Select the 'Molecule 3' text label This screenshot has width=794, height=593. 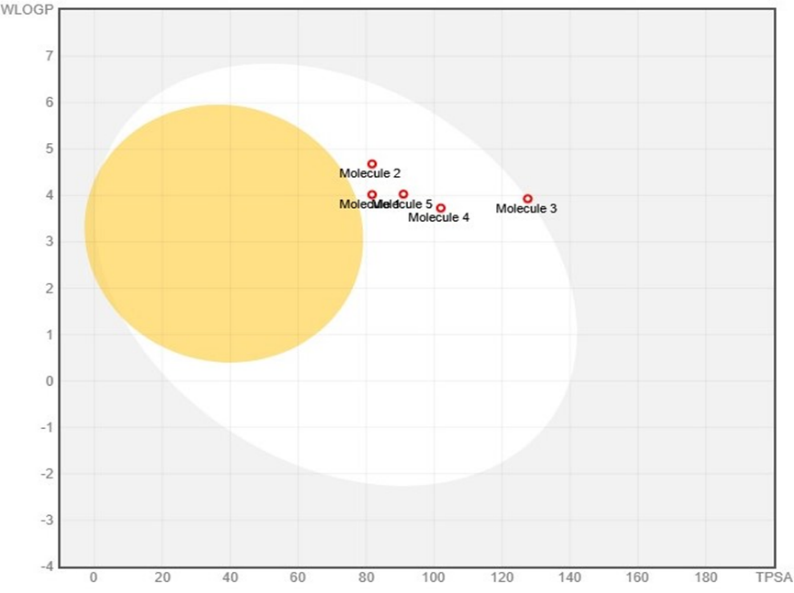pyautogui.click(x=527, y=209)
